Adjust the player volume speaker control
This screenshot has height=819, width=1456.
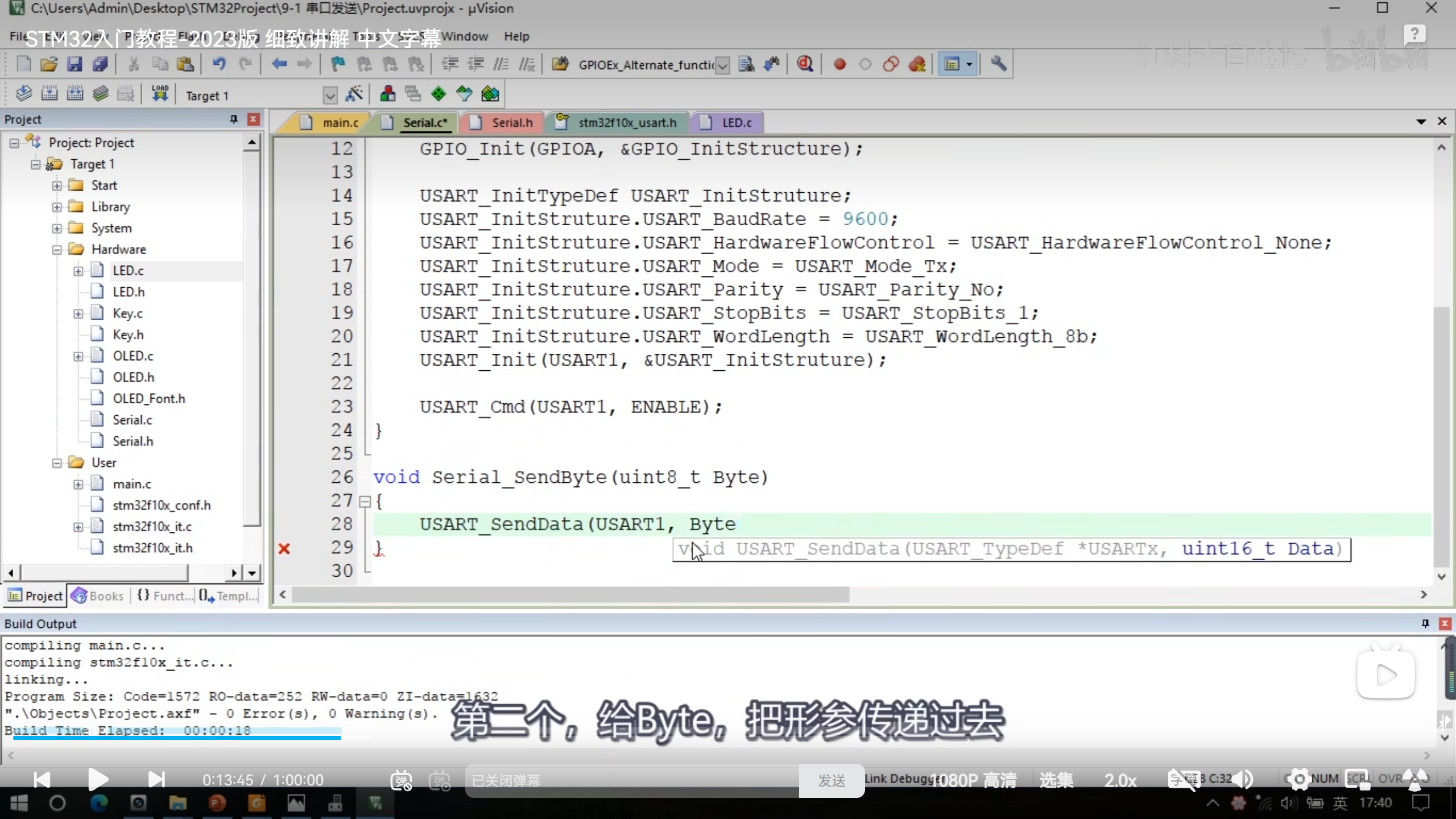click(x=1243, y=780)
